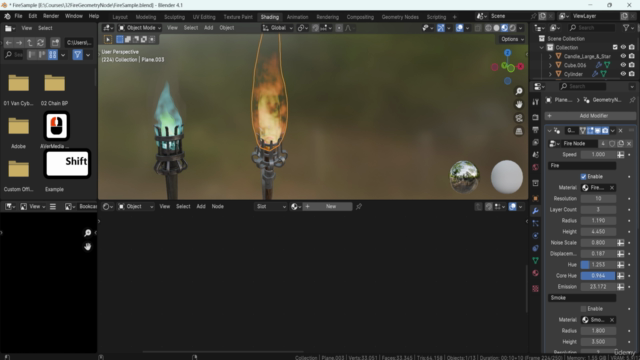
Task: Remove the Fire material assignment
Action: (x=612, y=188)
